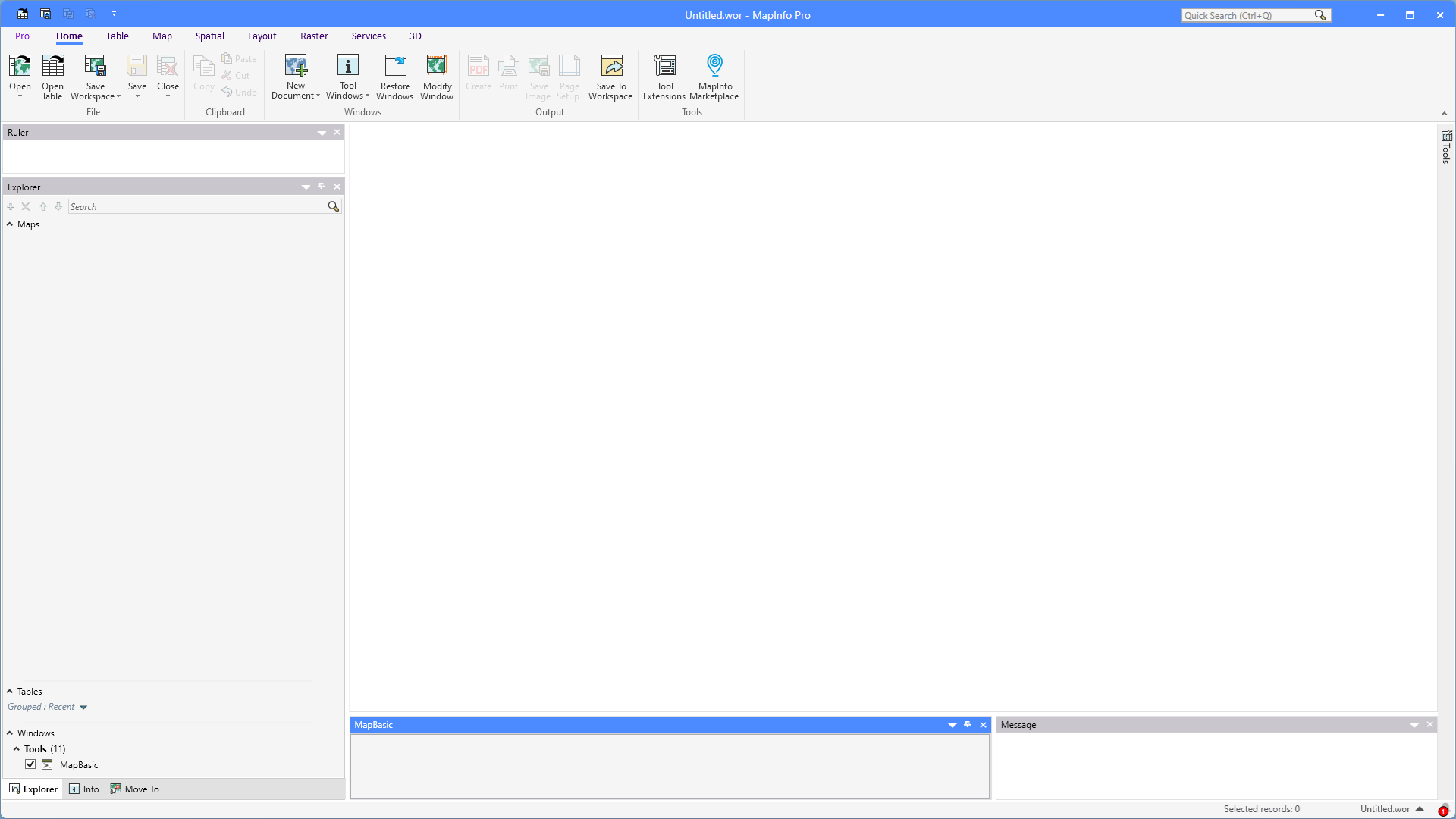Toggle pin on MapBasic window
Viewport: 1456px width, 819px height.
(968, 725)
